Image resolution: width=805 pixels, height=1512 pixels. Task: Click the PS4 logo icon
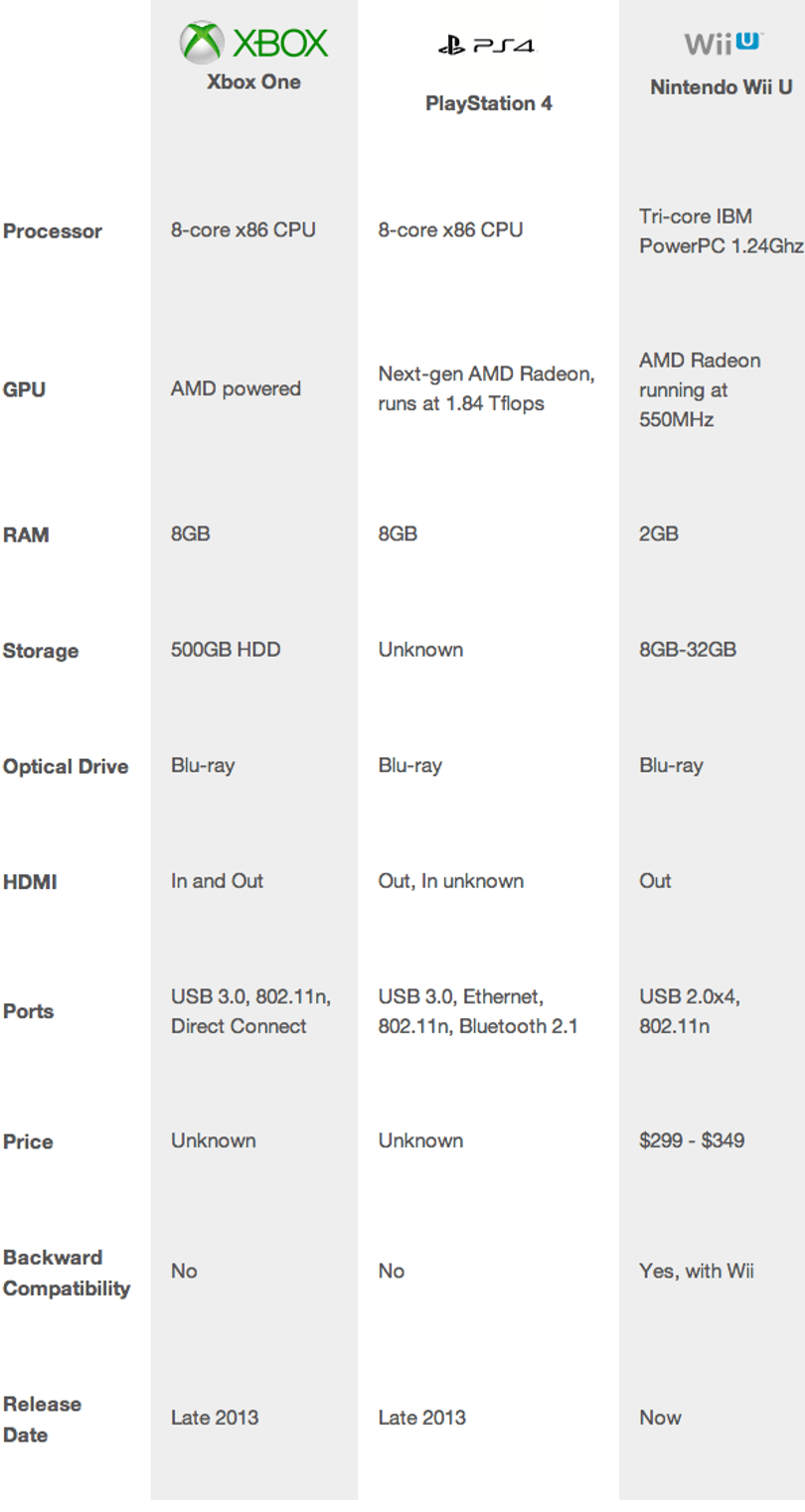coord(486,46)
